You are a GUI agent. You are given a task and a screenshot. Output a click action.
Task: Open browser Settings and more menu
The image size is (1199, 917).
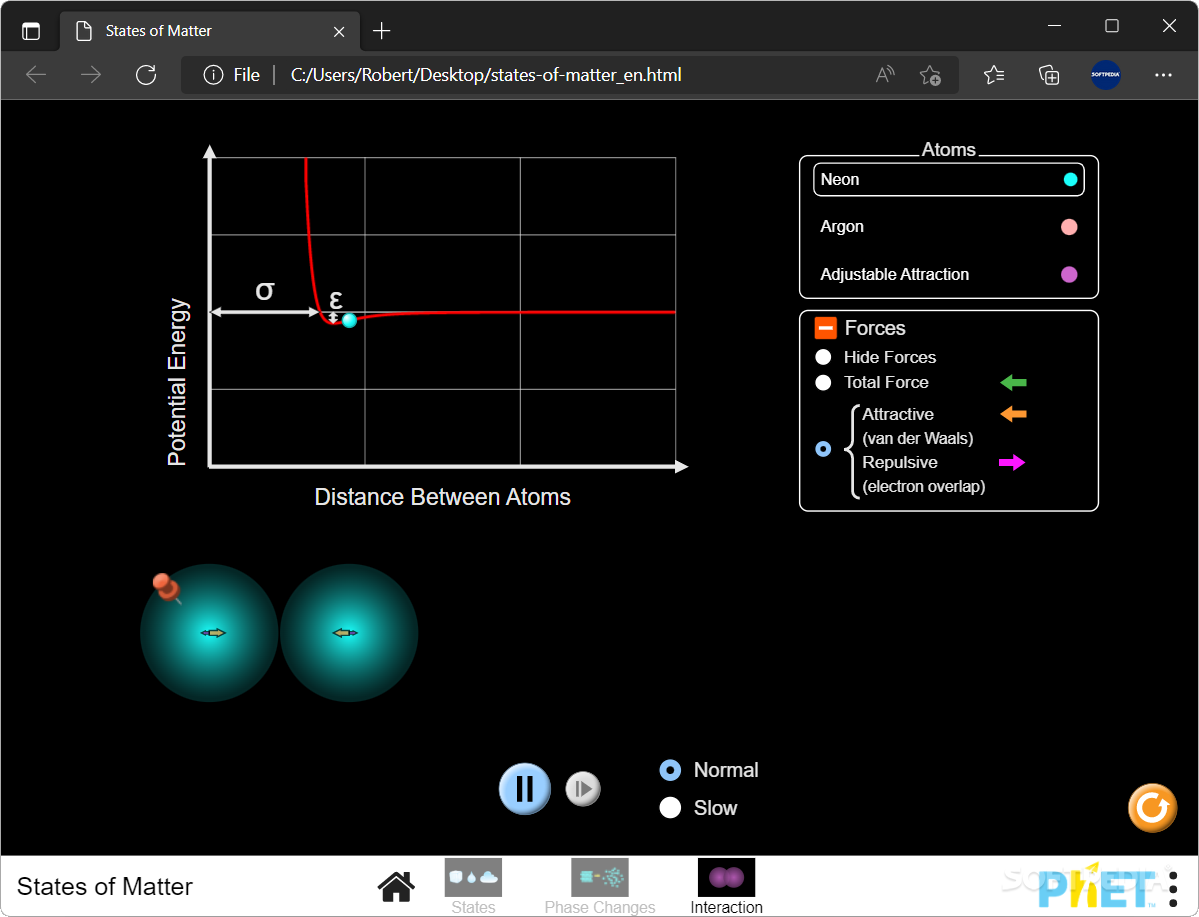[x=1163, y=75]
